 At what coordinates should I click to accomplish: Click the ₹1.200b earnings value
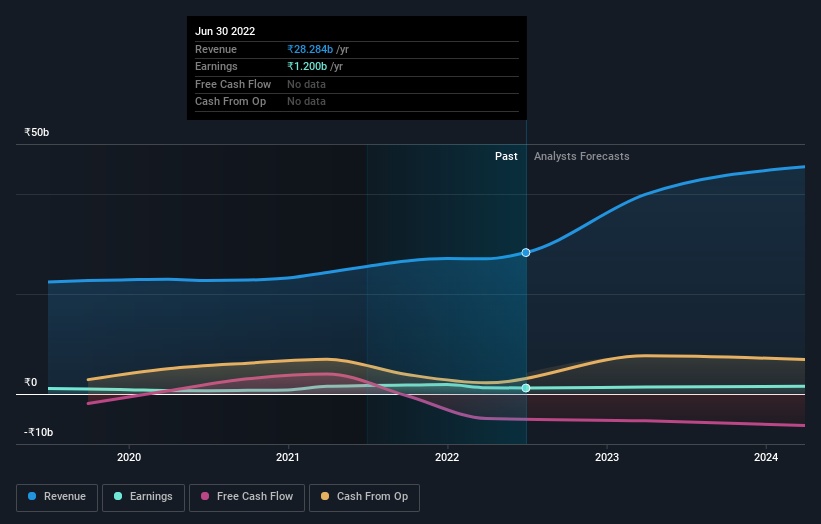point(307,66)
